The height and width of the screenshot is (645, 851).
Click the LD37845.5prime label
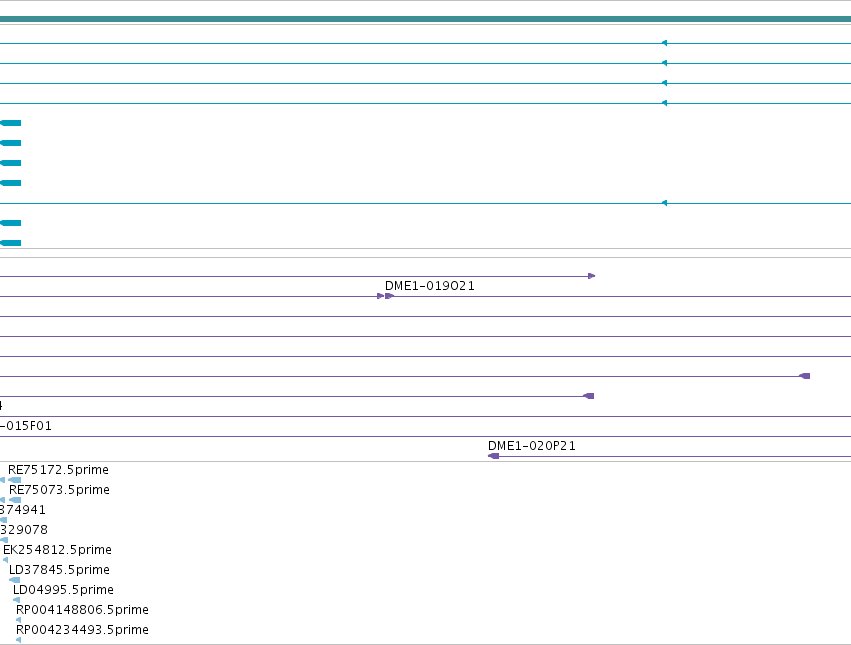click(x=59, y=570)
